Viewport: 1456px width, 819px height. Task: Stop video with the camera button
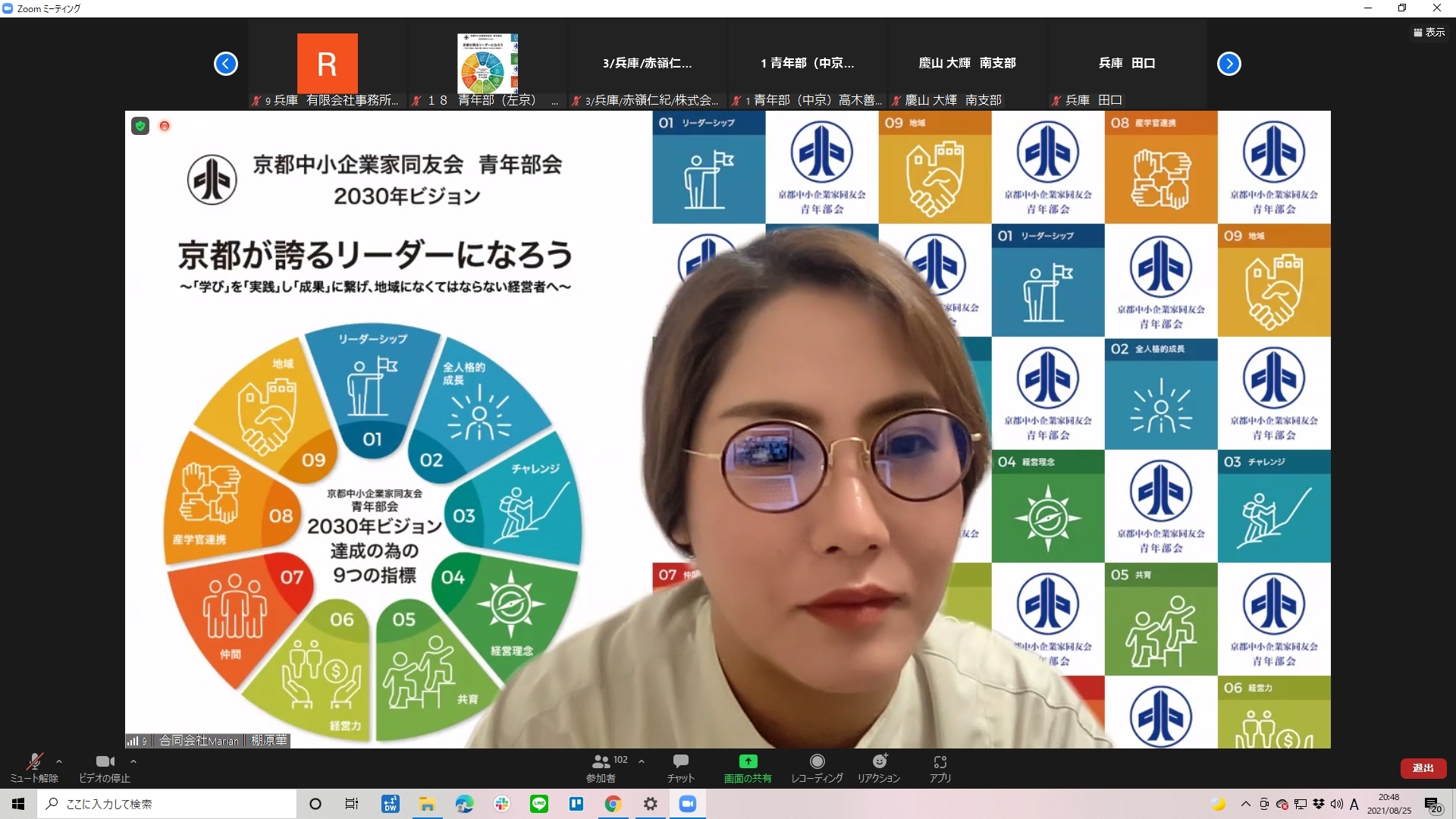coord(105,767)
